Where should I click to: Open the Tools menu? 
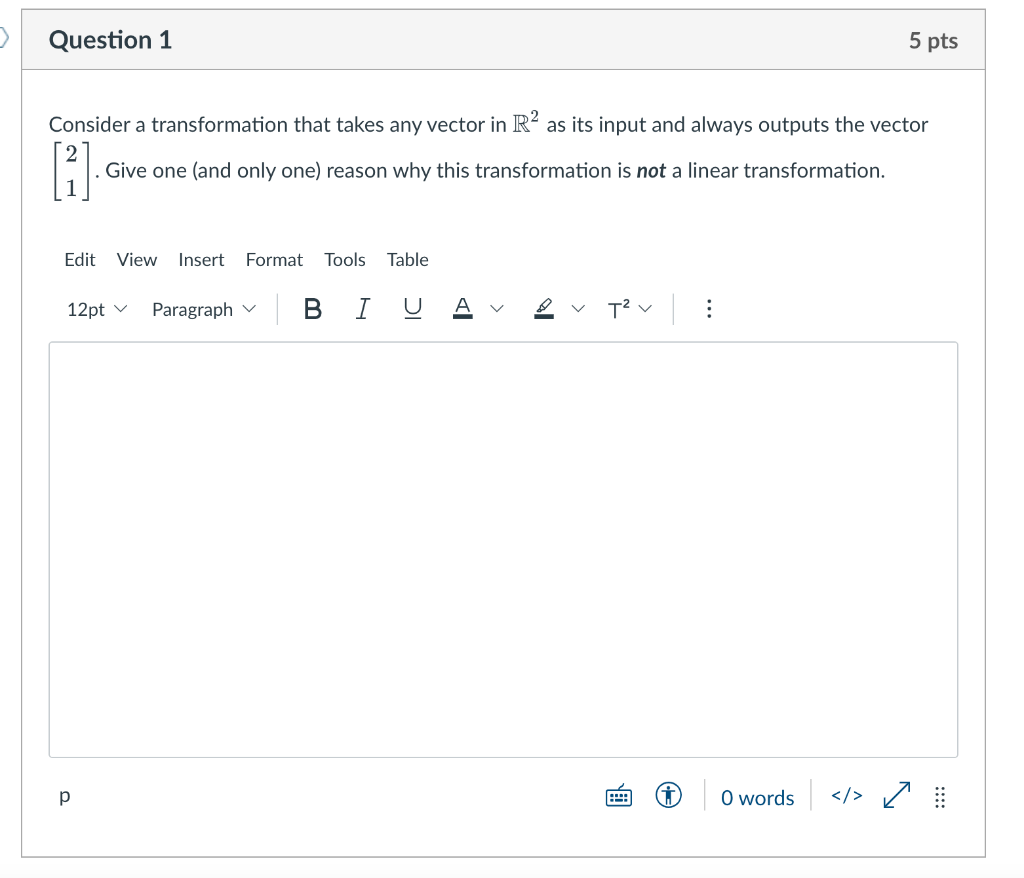point(345,260)
